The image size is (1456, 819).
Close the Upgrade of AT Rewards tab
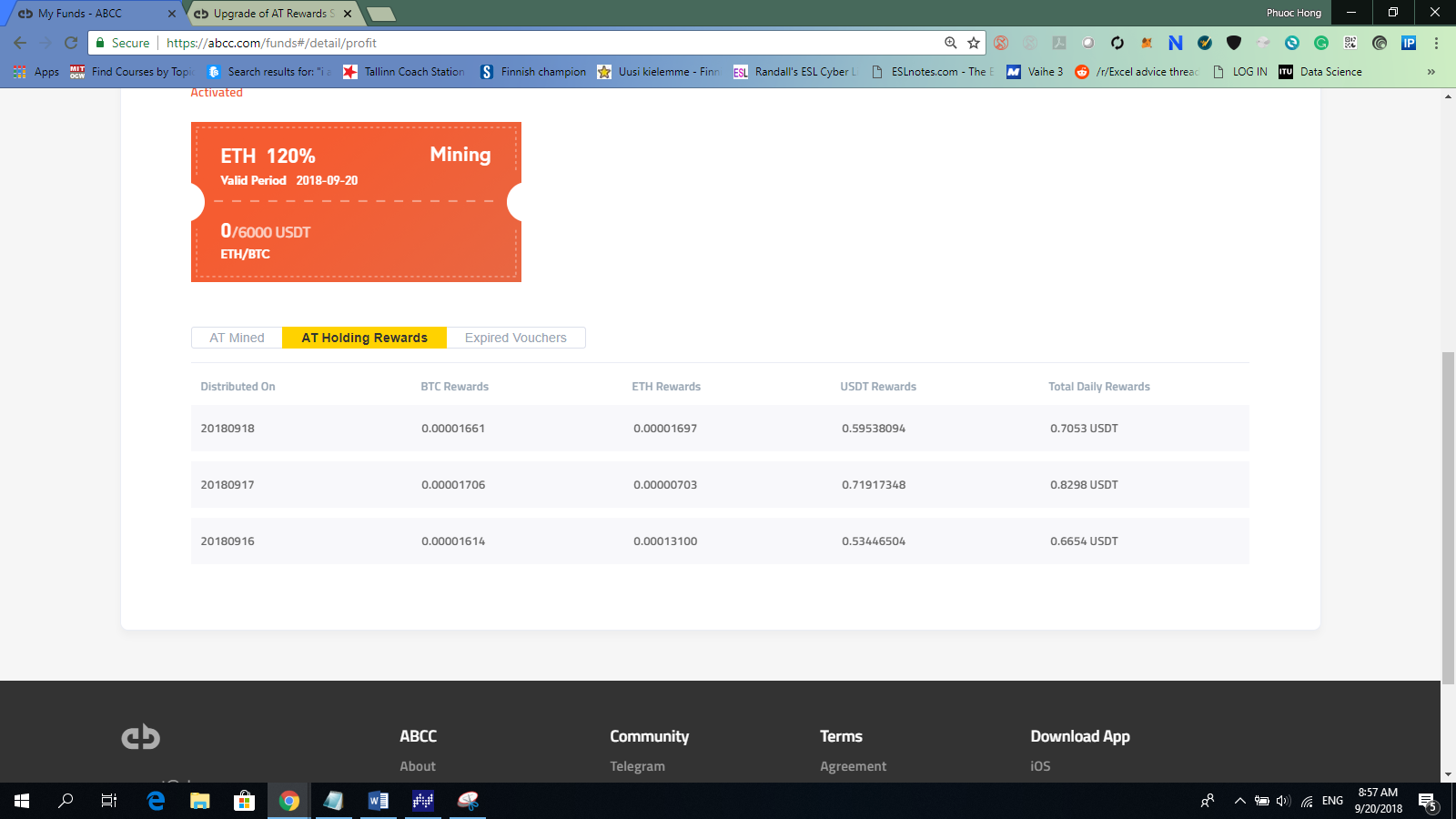348,14
